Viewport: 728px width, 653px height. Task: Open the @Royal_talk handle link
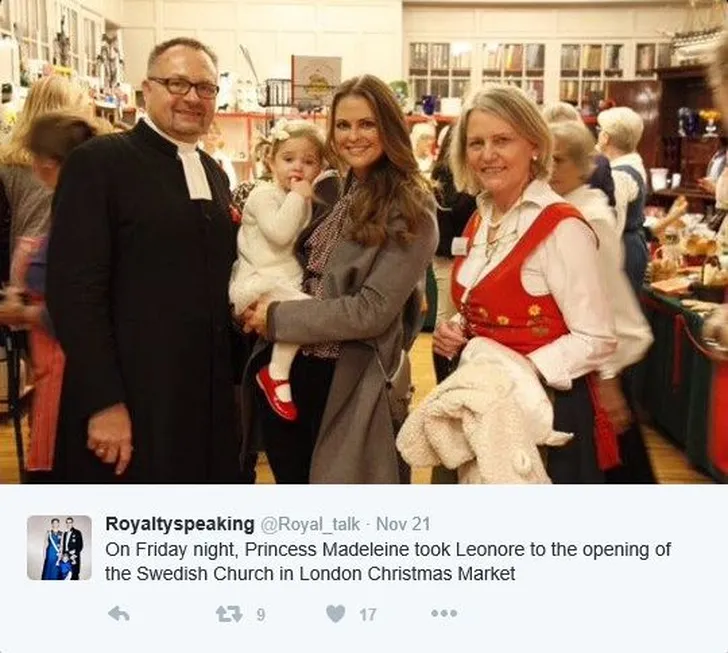(x=310, y=524)
